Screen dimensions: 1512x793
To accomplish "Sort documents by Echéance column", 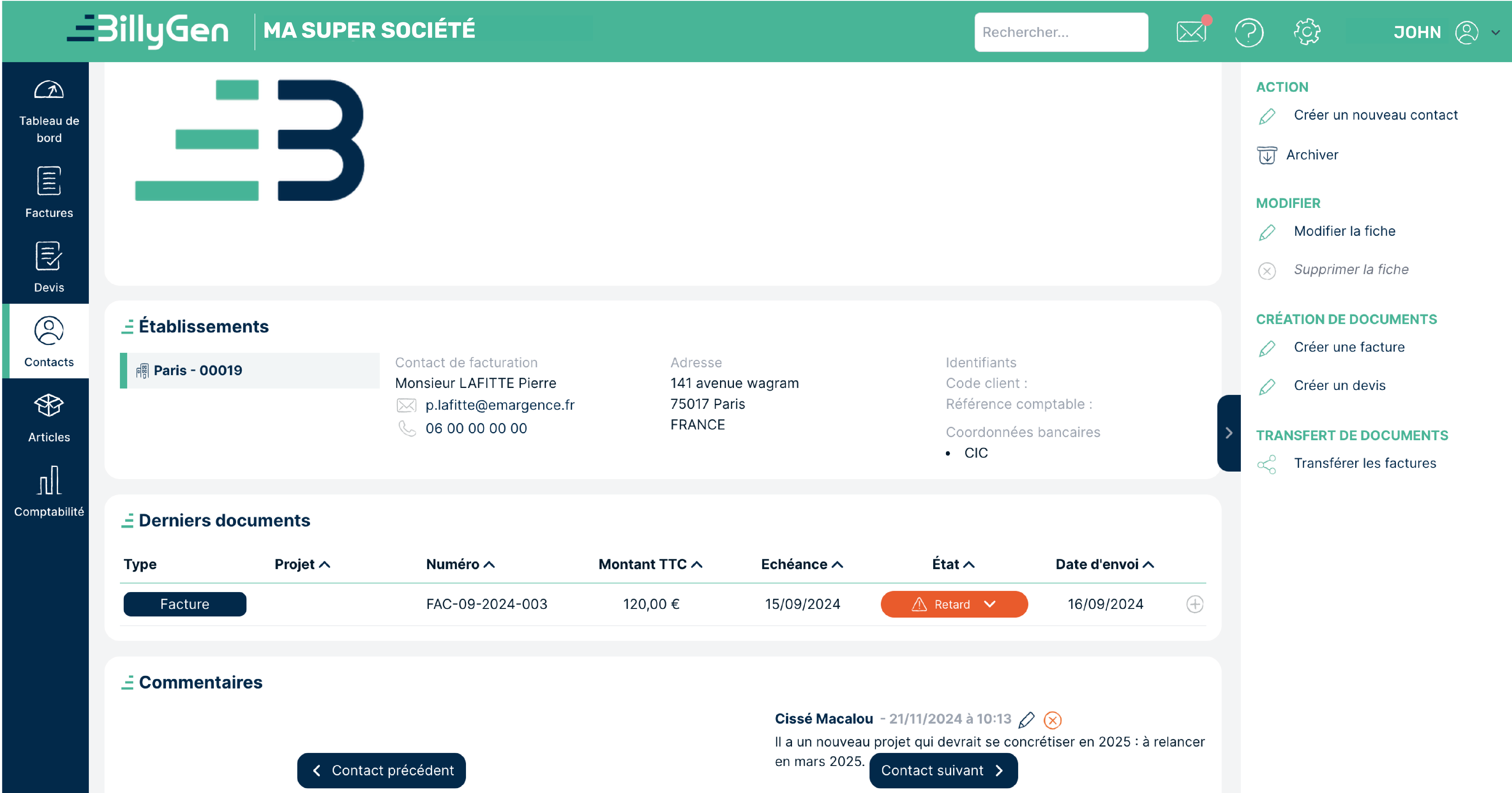I will point(802,564).
